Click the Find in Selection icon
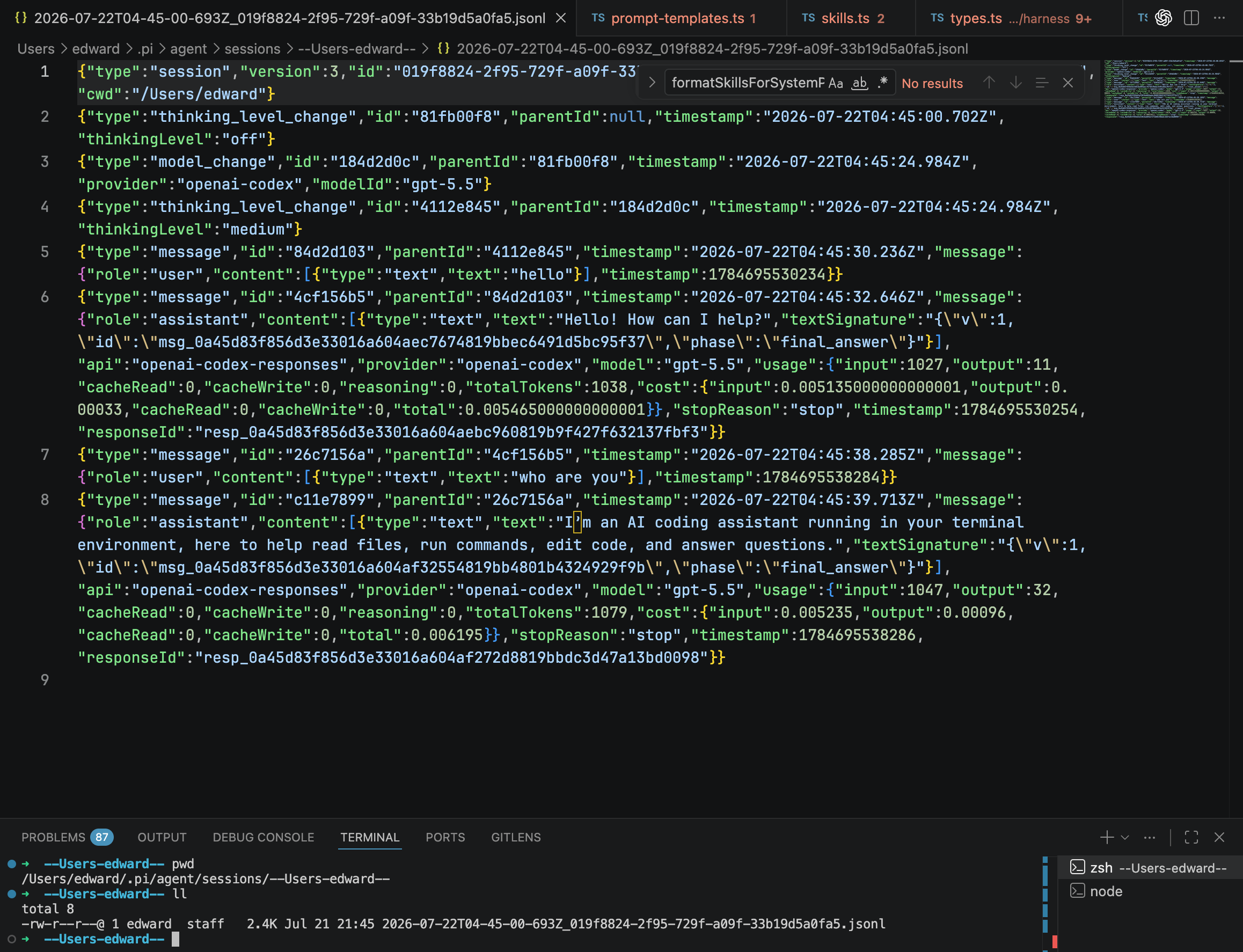Image resolution: width=1243 pixels, height=952 pixels. pos(1042,83)
